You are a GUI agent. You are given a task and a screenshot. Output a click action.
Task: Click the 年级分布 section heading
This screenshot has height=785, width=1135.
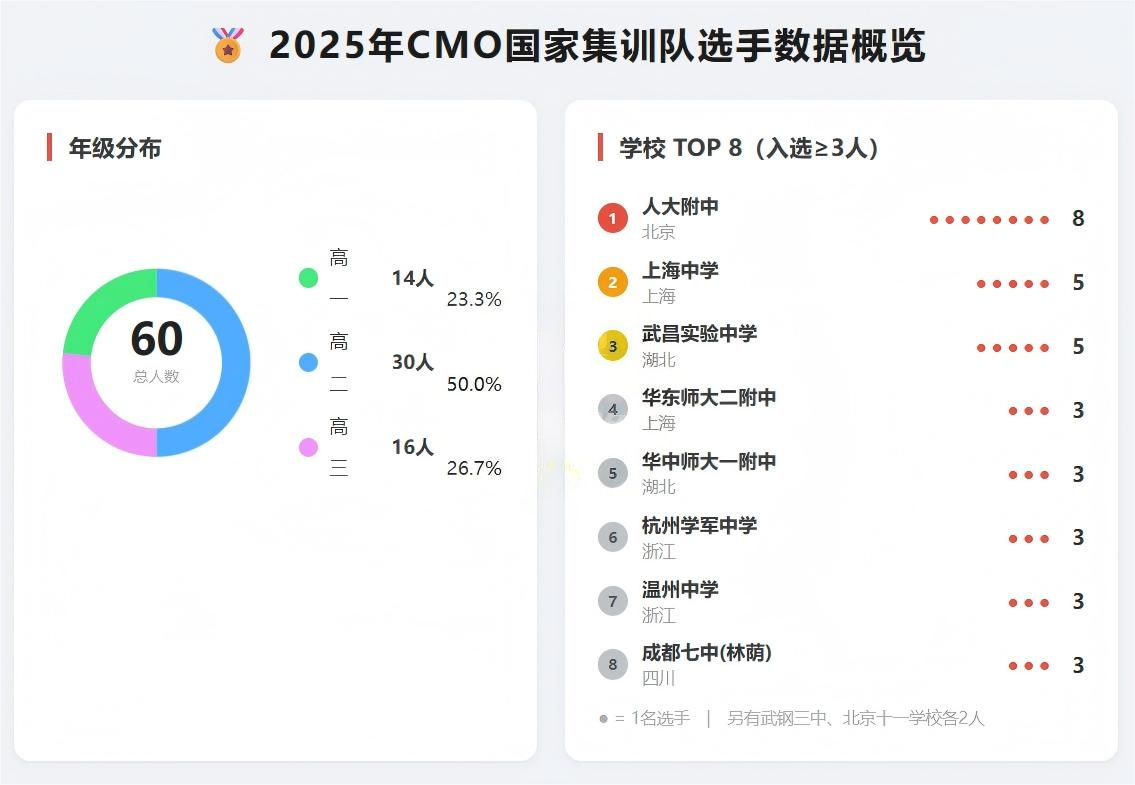click(x=114, y=148)
